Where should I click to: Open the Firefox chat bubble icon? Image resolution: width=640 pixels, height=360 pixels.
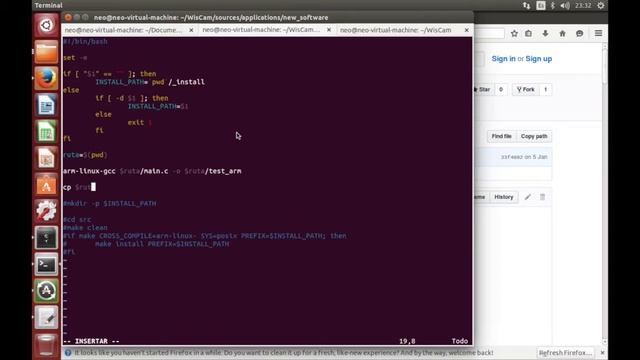click(580, 33)
